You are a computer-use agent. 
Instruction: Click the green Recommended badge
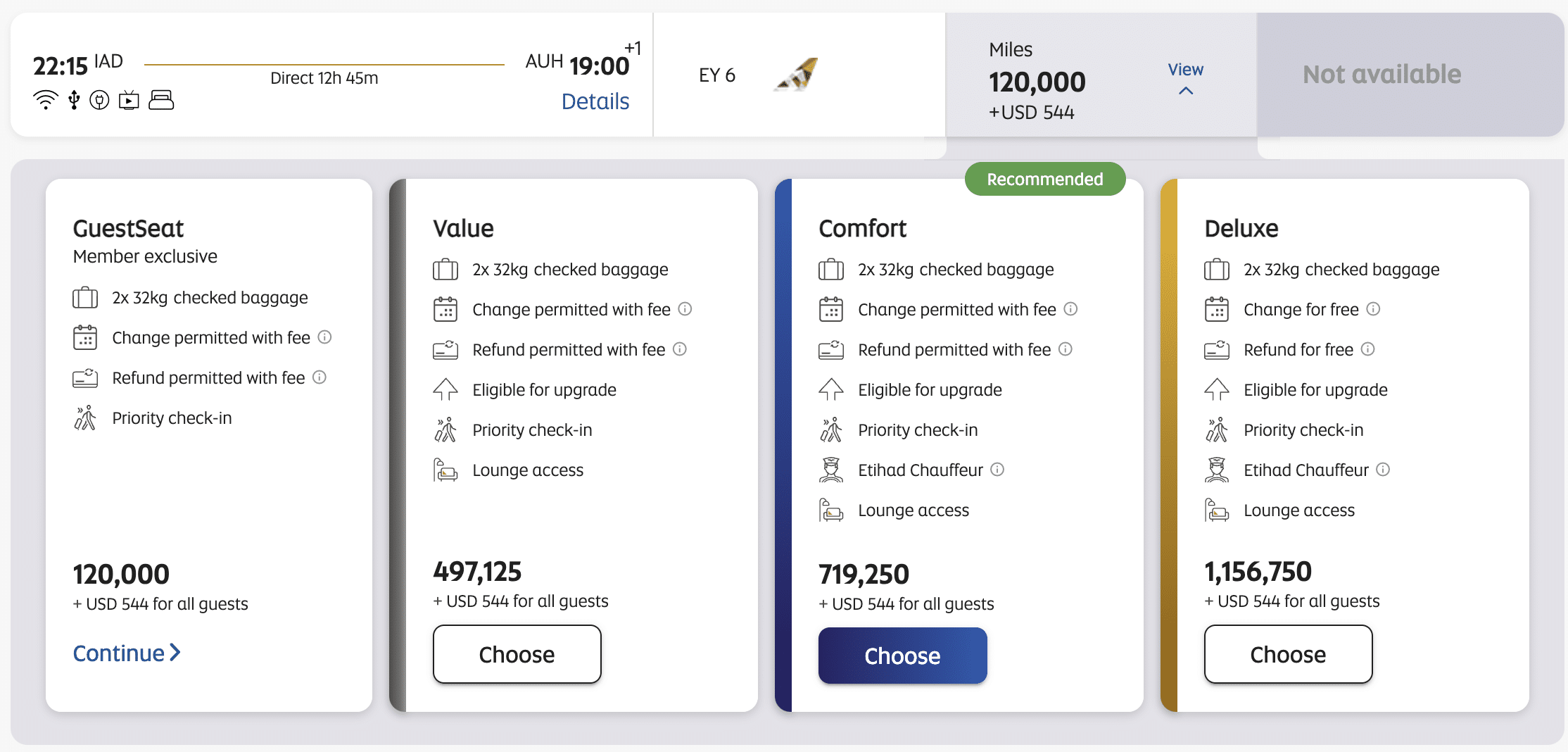(1044, 180)
